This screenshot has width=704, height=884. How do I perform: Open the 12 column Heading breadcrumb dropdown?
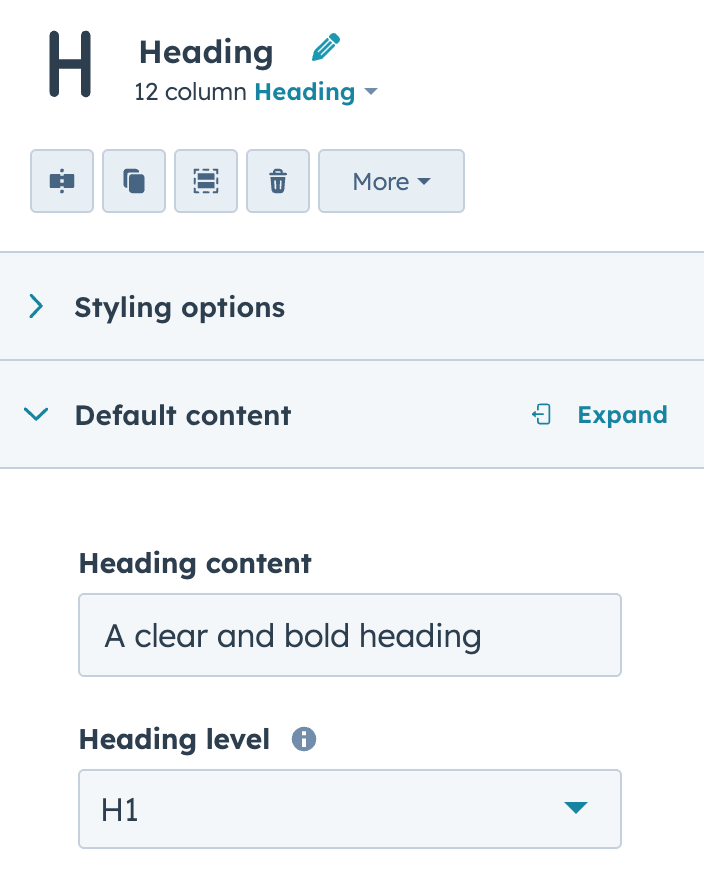370,92
